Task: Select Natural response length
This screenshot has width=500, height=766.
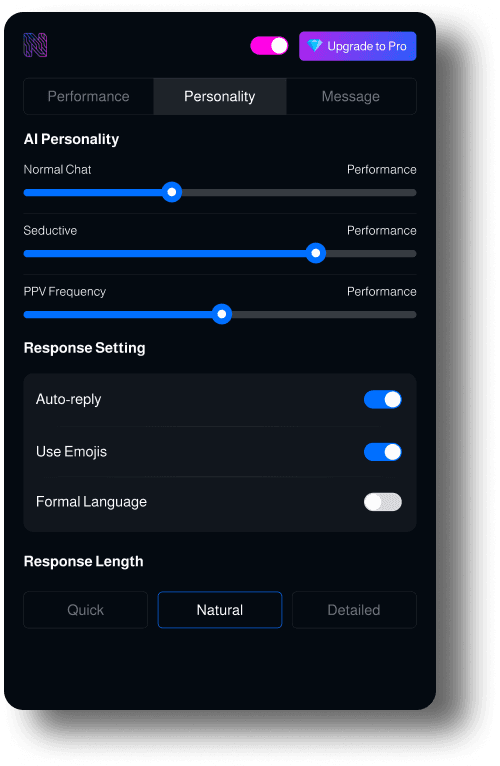Action: (x=220, y=610)
